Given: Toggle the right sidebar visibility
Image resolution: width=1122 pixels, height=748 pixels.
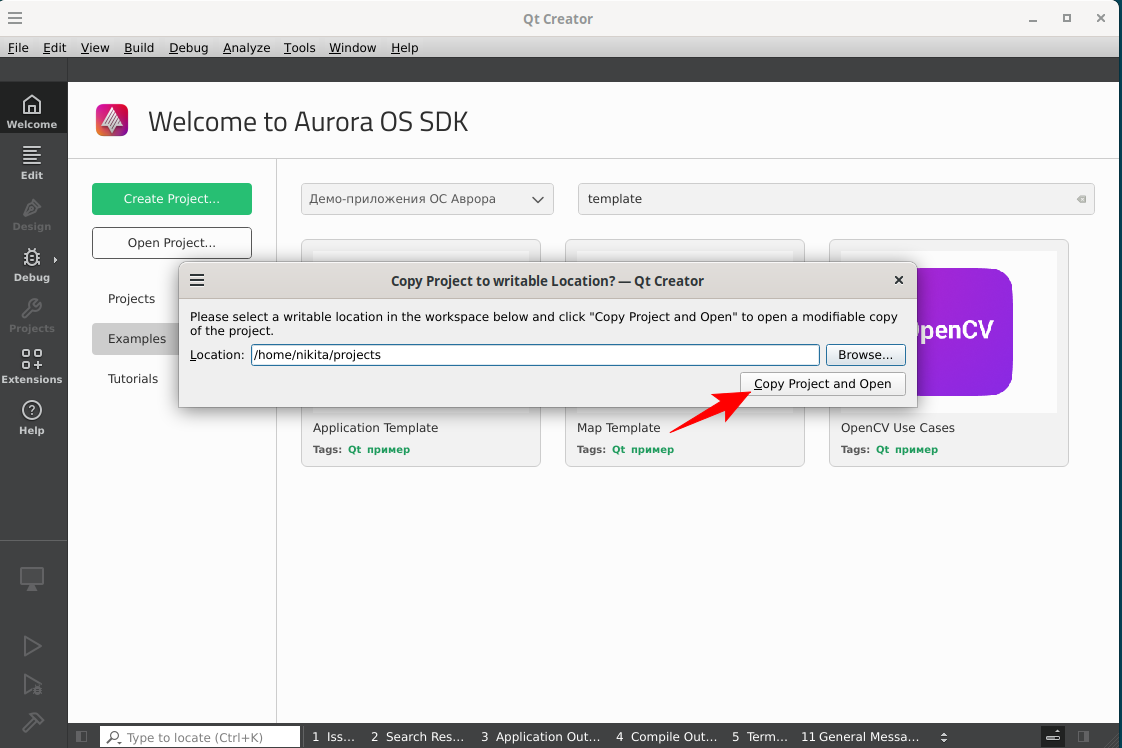Looking at the screenshot, I should (x=1083, y=737).
